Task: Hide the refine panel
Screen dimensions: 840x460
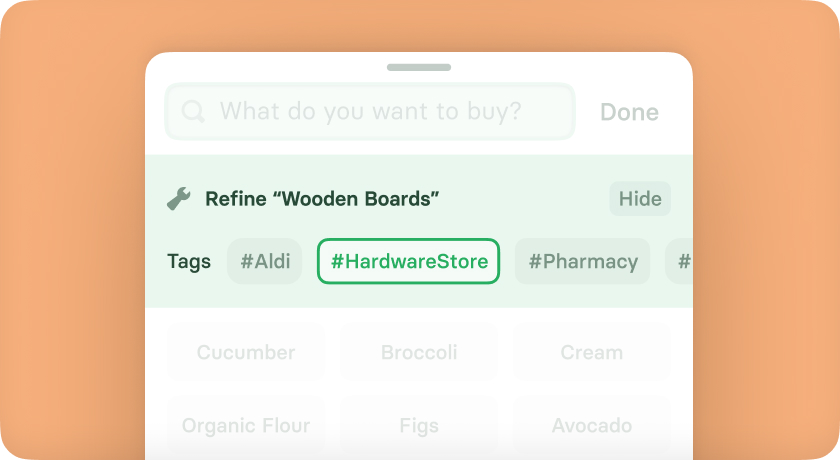Action: click(640, 199)
